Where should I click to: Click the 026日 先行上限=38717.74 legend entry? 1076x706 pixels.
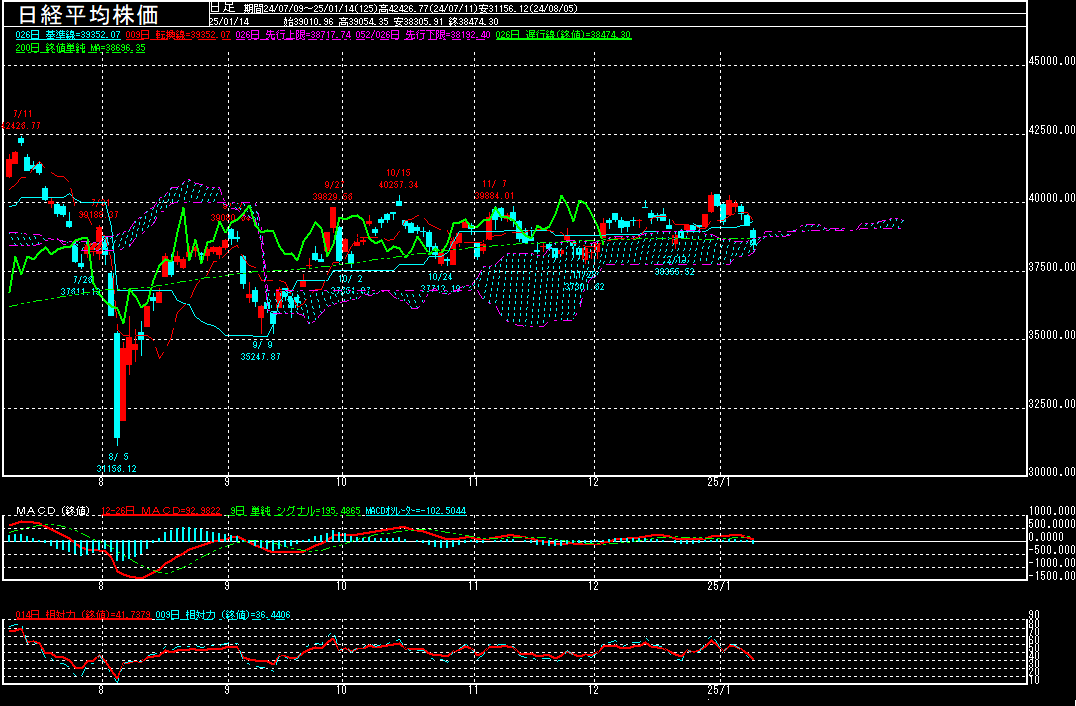click(293, 35)
